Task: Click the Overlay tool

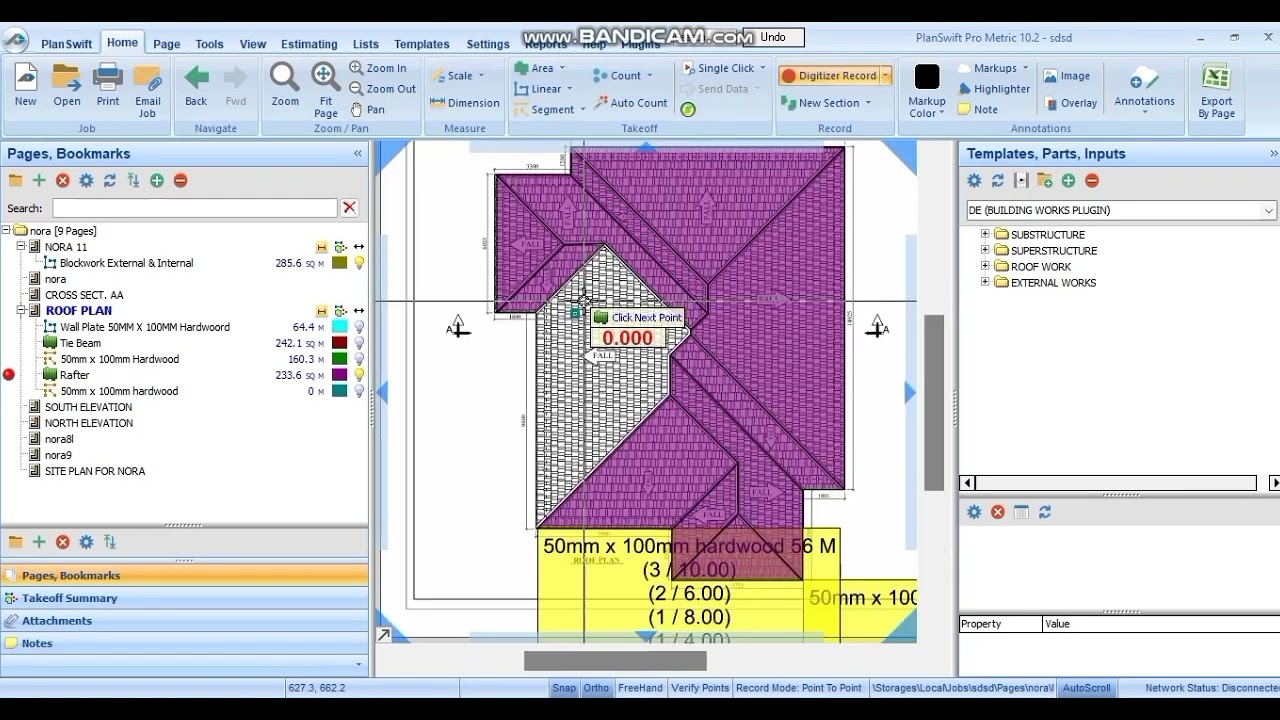Action: click(1071, 103)
